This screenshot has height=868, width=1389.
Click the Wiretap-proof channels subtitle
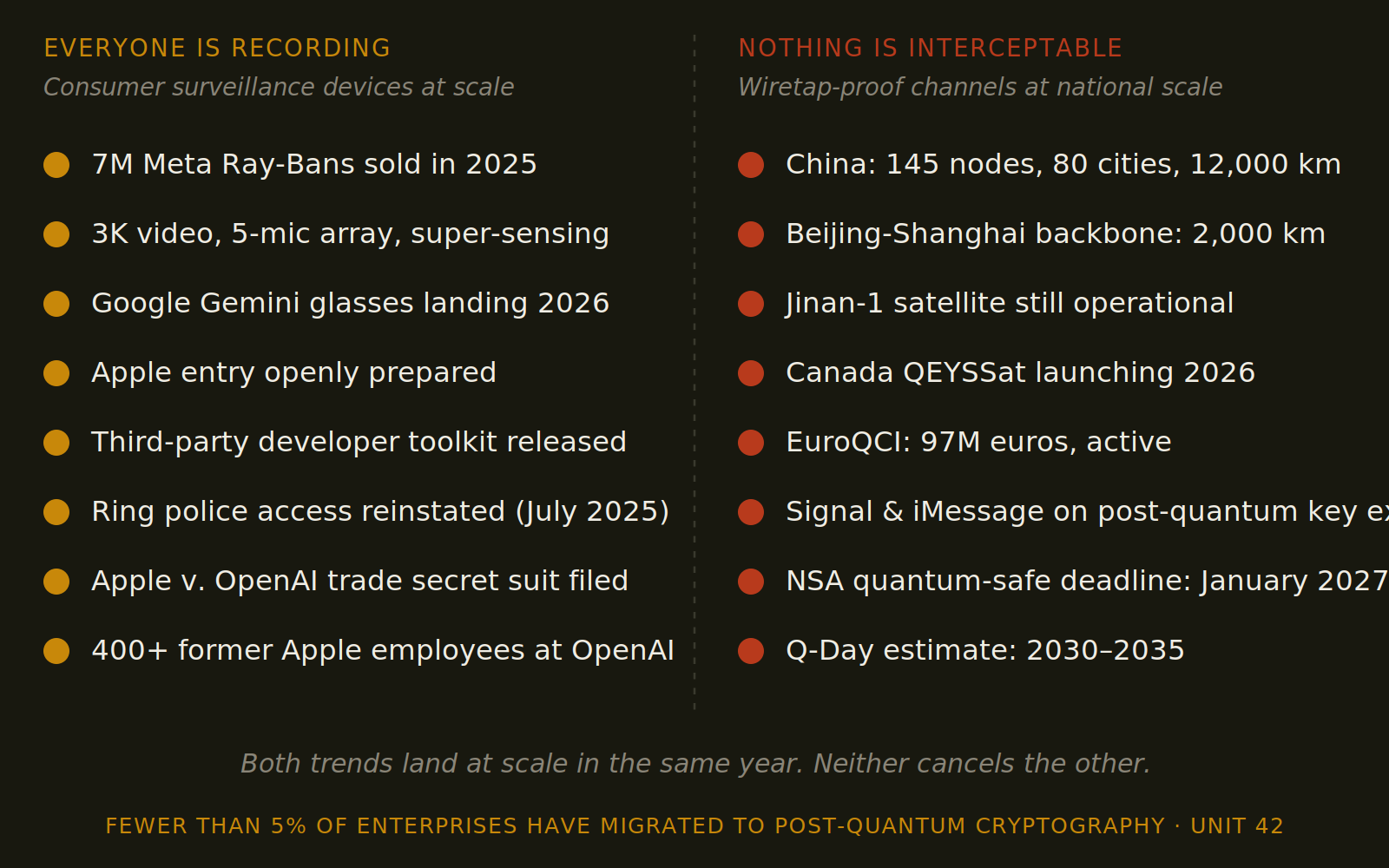pos(980,87)
